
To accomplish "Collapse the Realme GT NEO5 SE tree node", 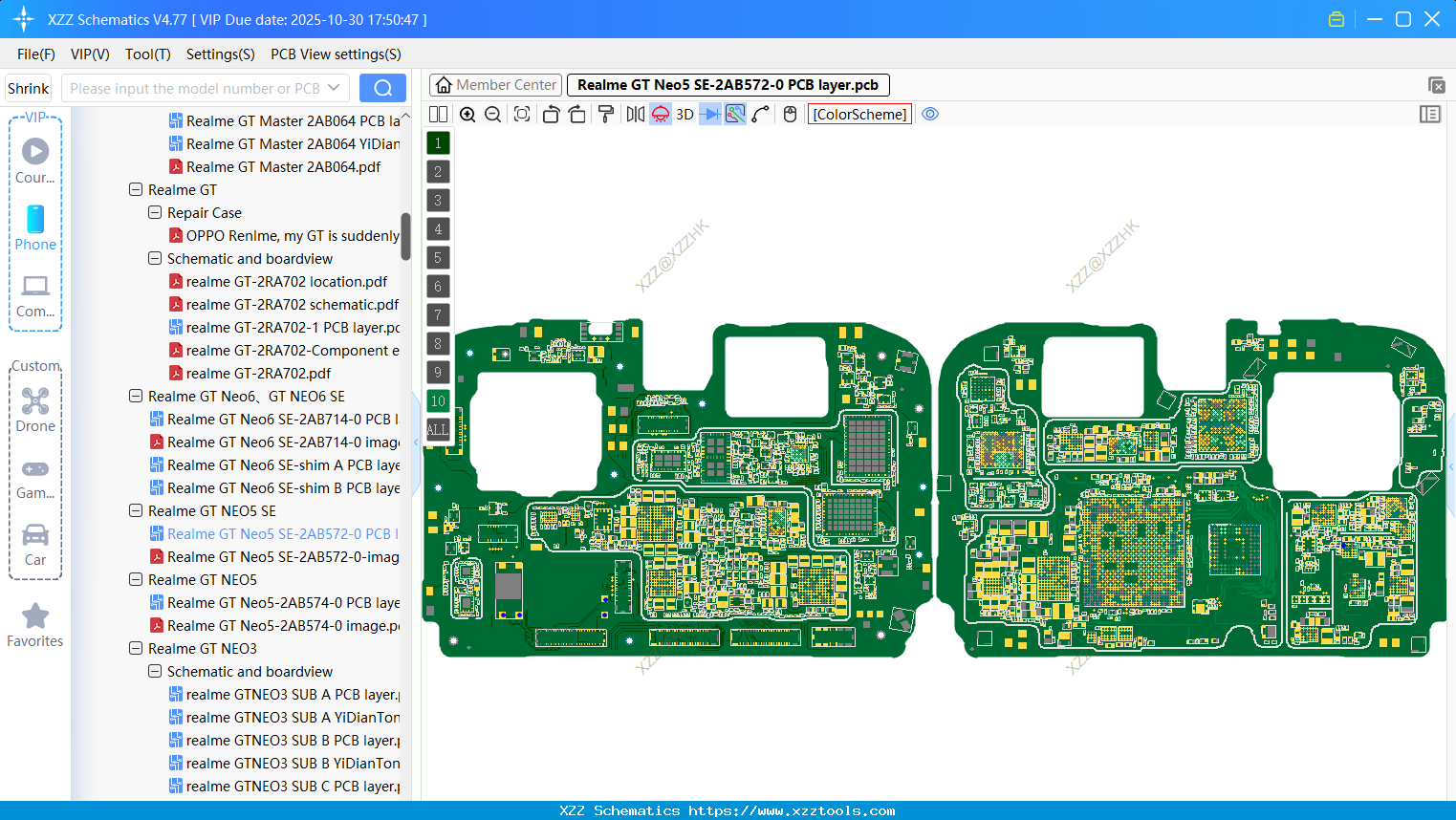I will click(135, 510).
